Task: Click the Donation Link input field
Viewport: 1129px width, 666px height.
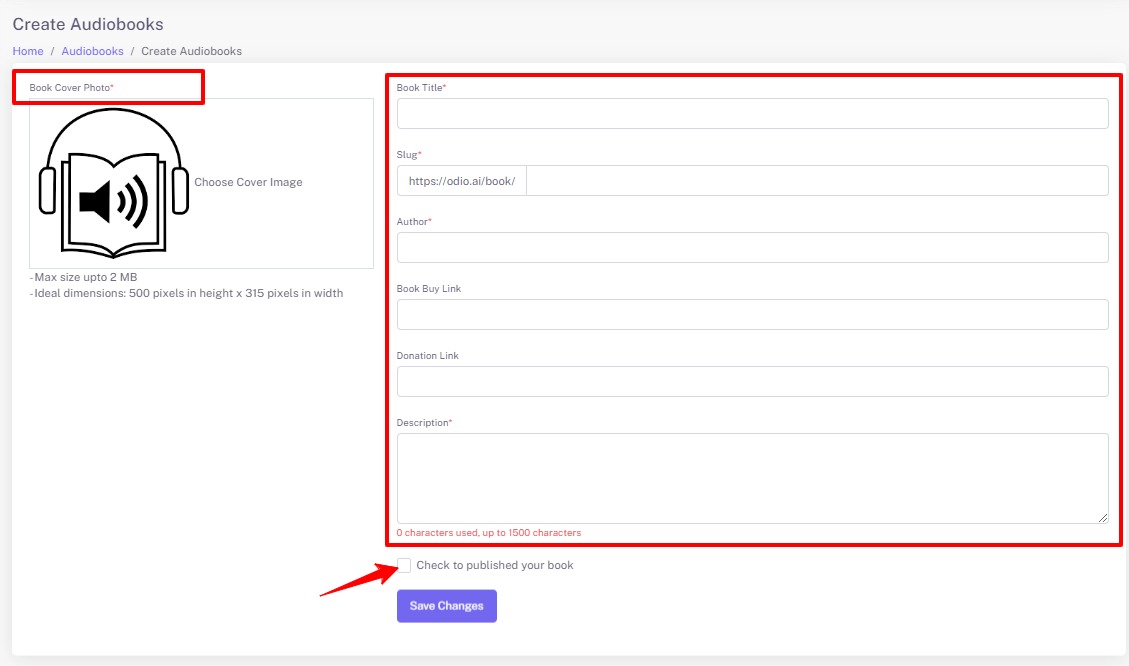Action: click(752, 382)
